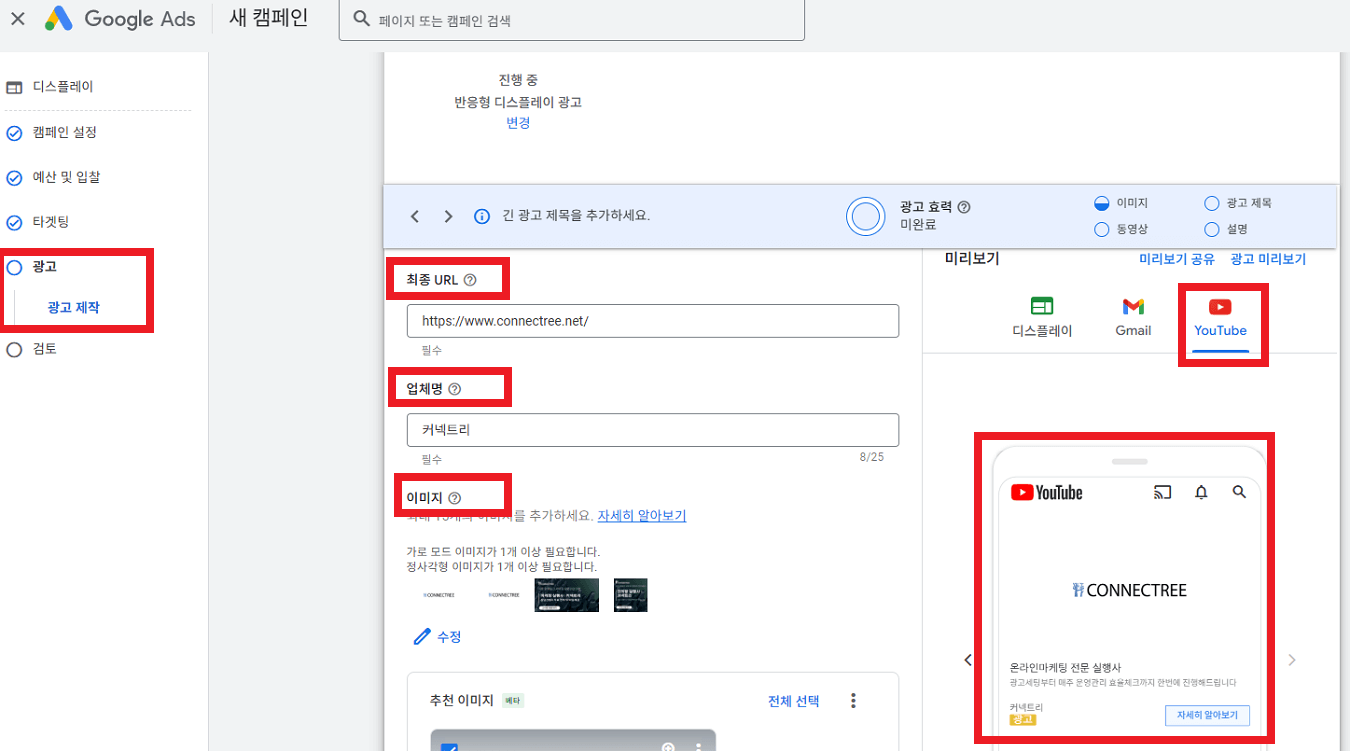
Task: Click 광고 미리보기 link
Action: pyautogui.click(x=1268, y=259)
